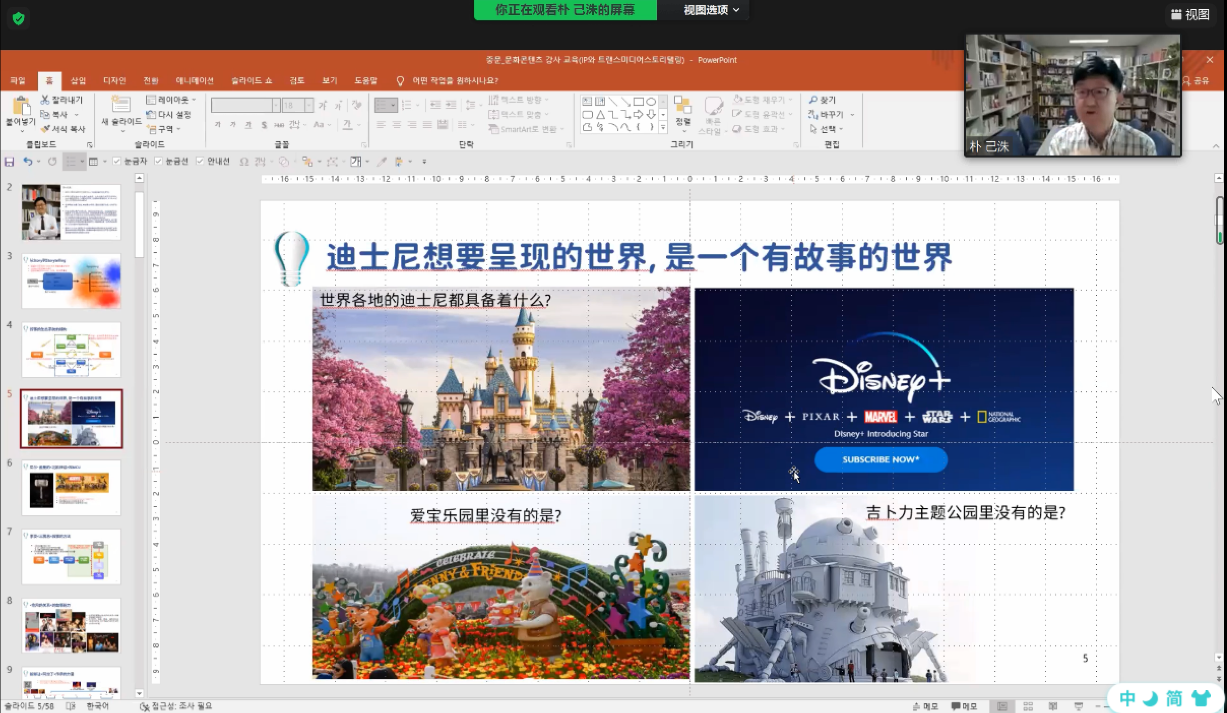The height and width of the screenshot is (713, 1227).
Task: Click the eyedropper icon in quick toolbar
Action: point(381,161)
